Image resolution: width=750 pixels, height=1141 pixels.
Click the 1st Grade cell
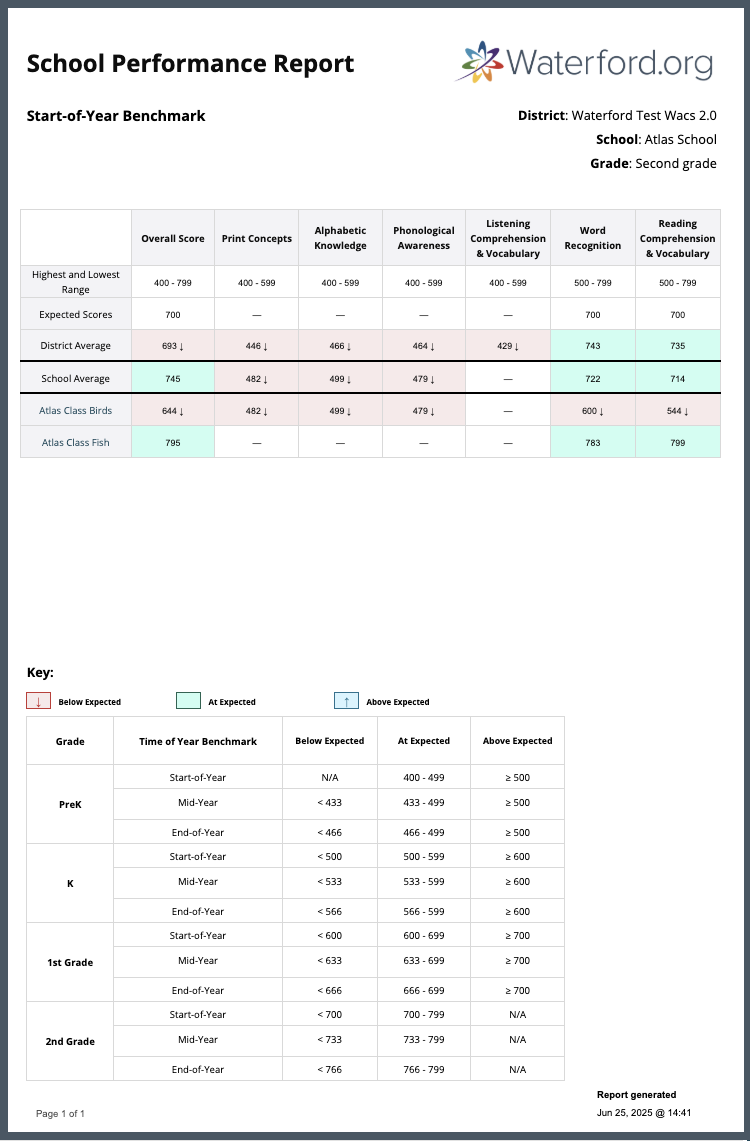pyautogui.click(x=70, y=962)
